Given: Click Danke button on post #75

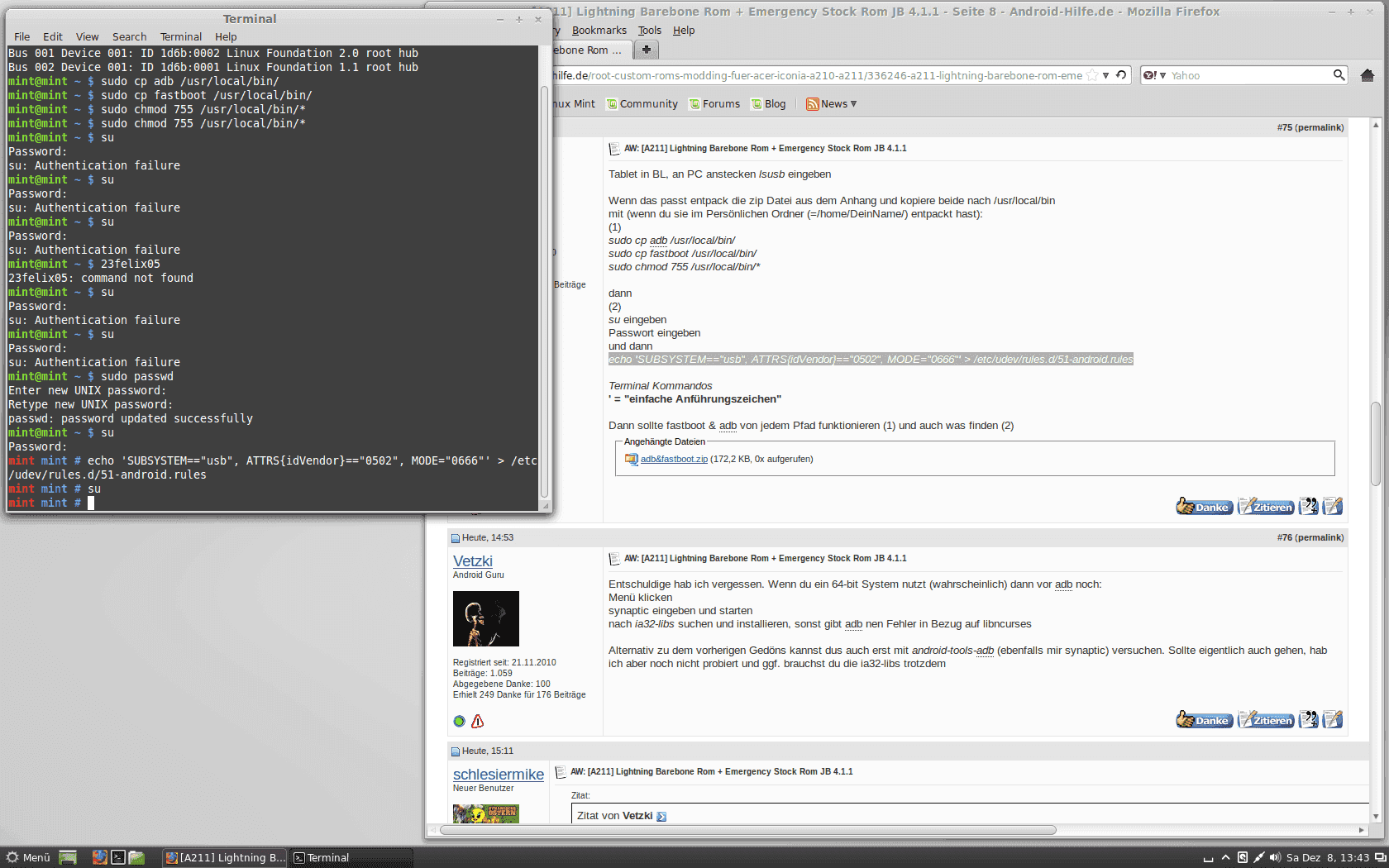Looking at the screenshot, I should pyautogui.click(x=1205, y=506).
